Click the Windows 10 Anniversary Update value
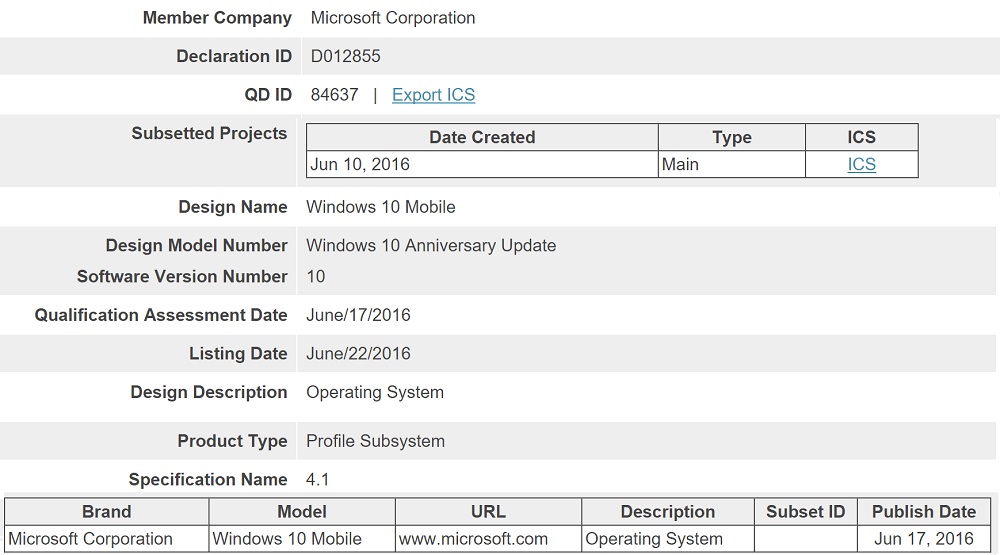Screen dimensions: 1000x555 click(431, 246)
